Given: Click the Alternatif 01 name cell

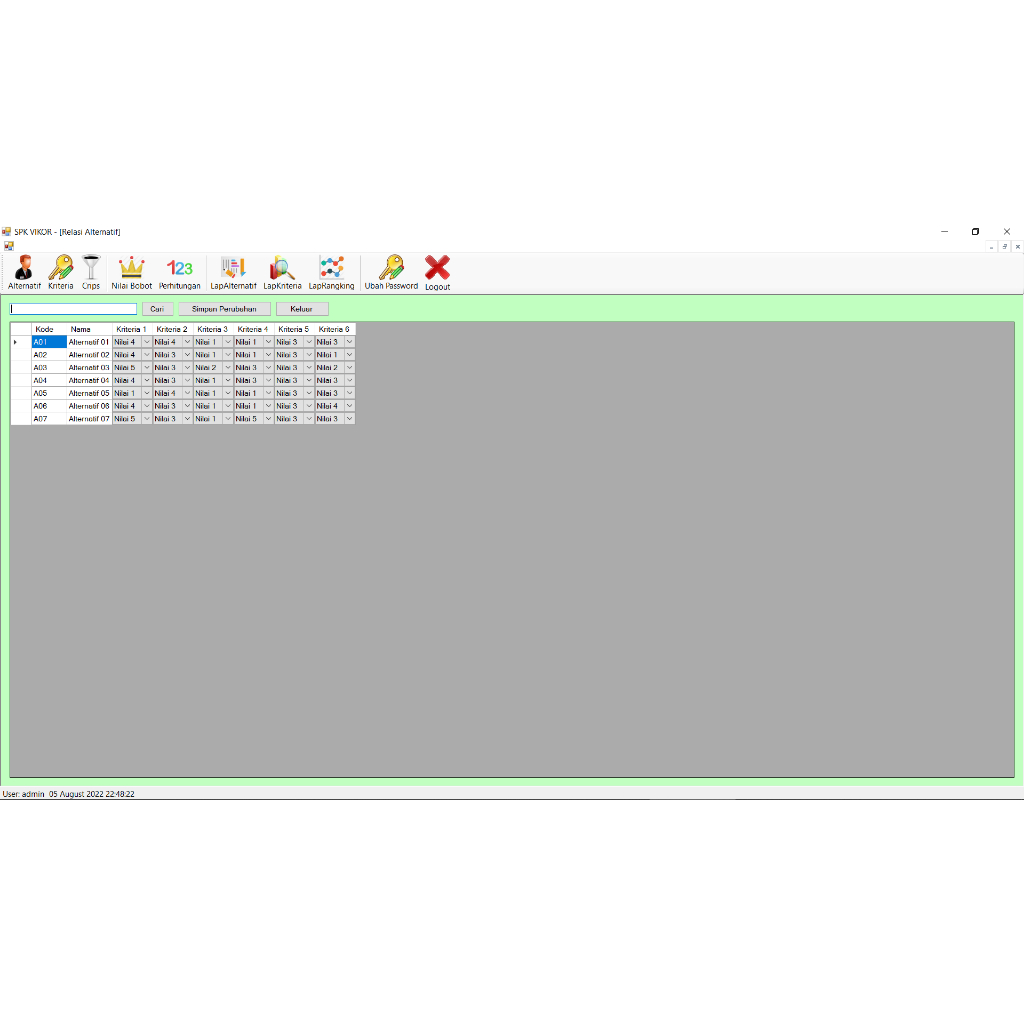Looking at the screenshot, I should [x=89, y=342].
